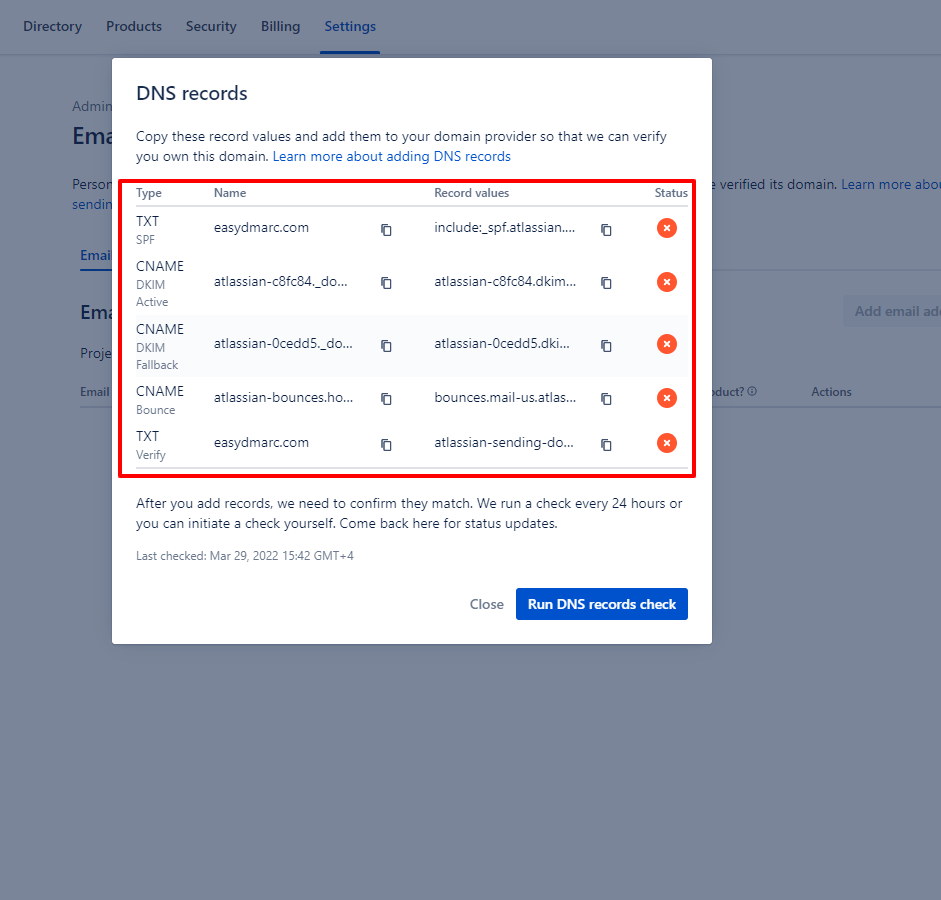Click the Actions column header behind dialog
The height and width of the screenshot is (900, 941).
(831, 392)
